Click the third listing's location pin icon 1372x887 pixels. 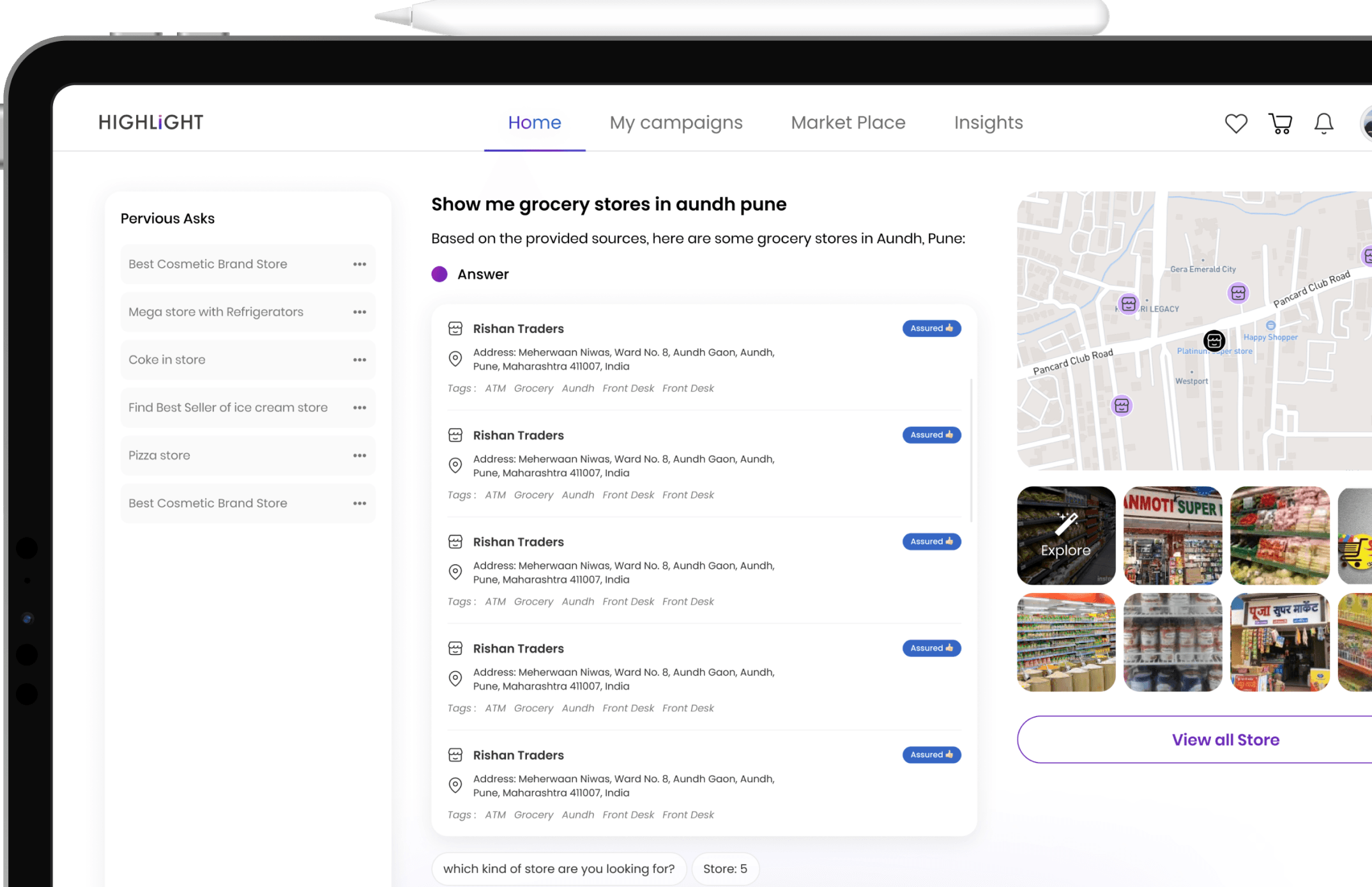click(x=455, y=573)
